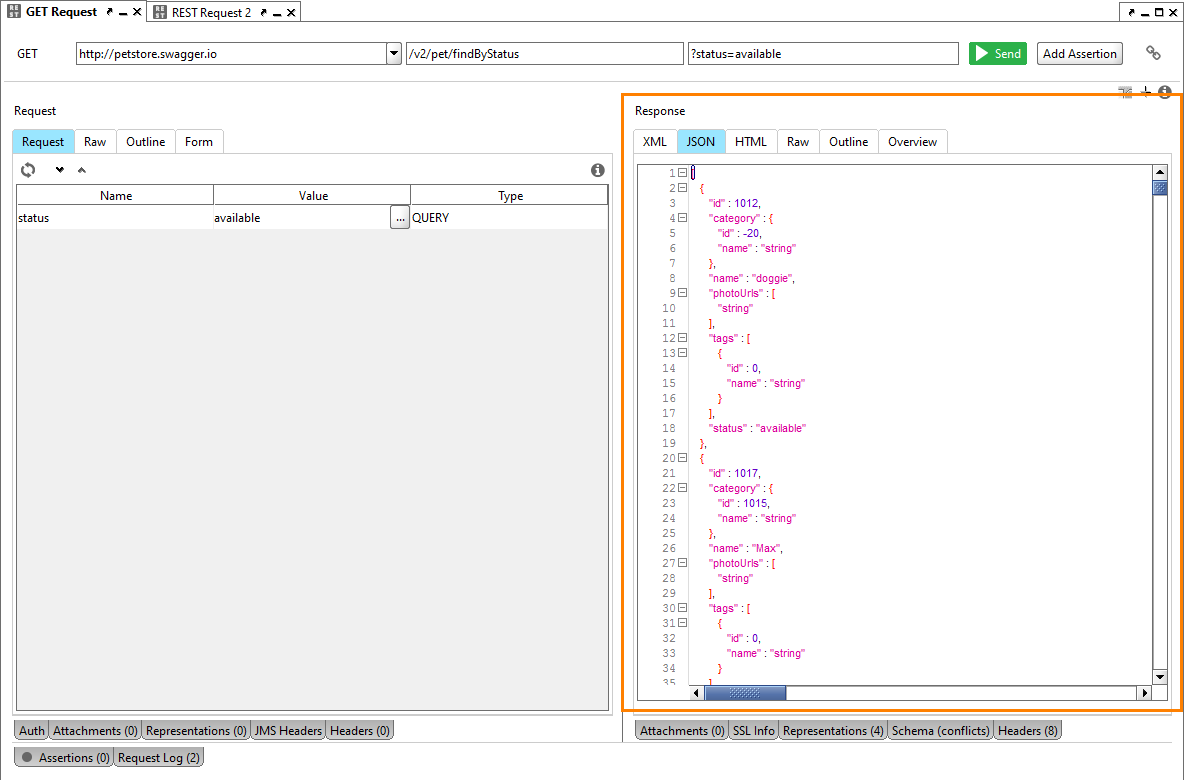Switch to the request Raw tab
The height and width of the screenshot is (780, 1186).
[95, 141]
